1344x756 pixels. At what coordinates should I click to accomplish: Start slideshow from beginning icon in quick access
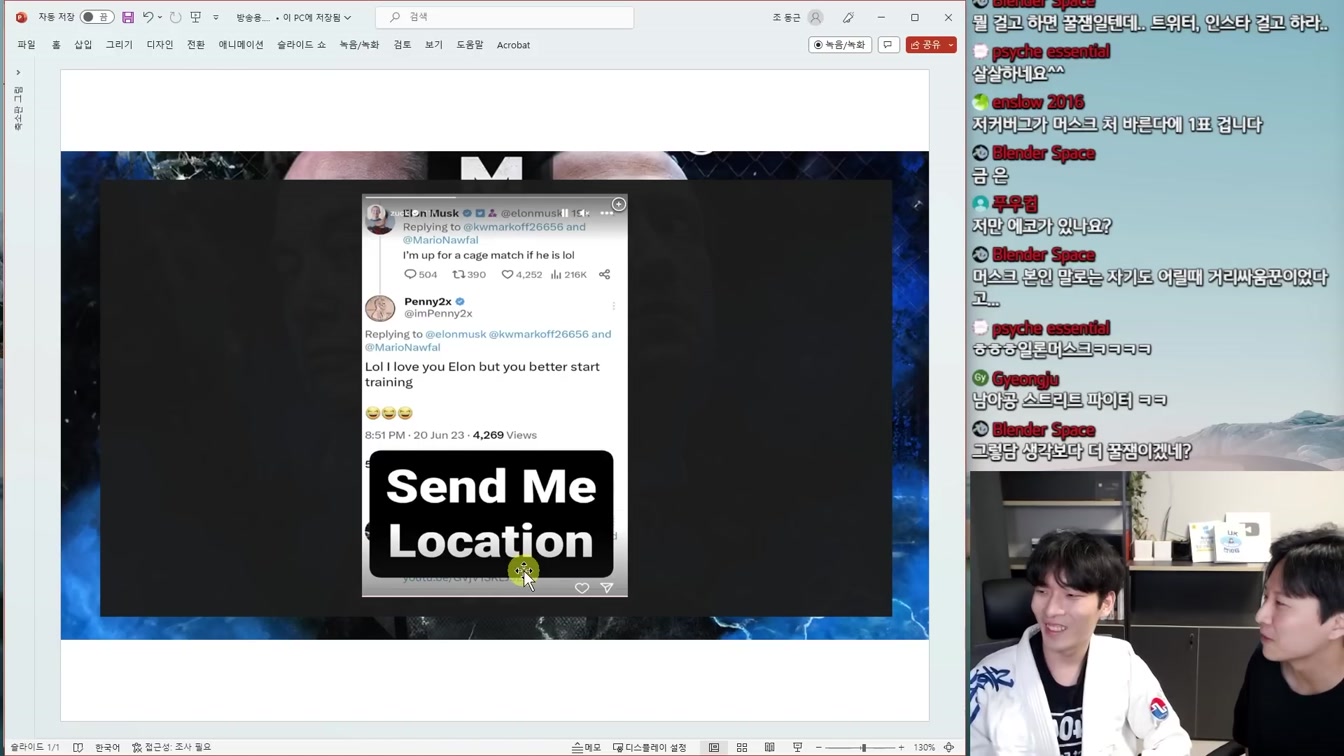[x=196, y=17]
